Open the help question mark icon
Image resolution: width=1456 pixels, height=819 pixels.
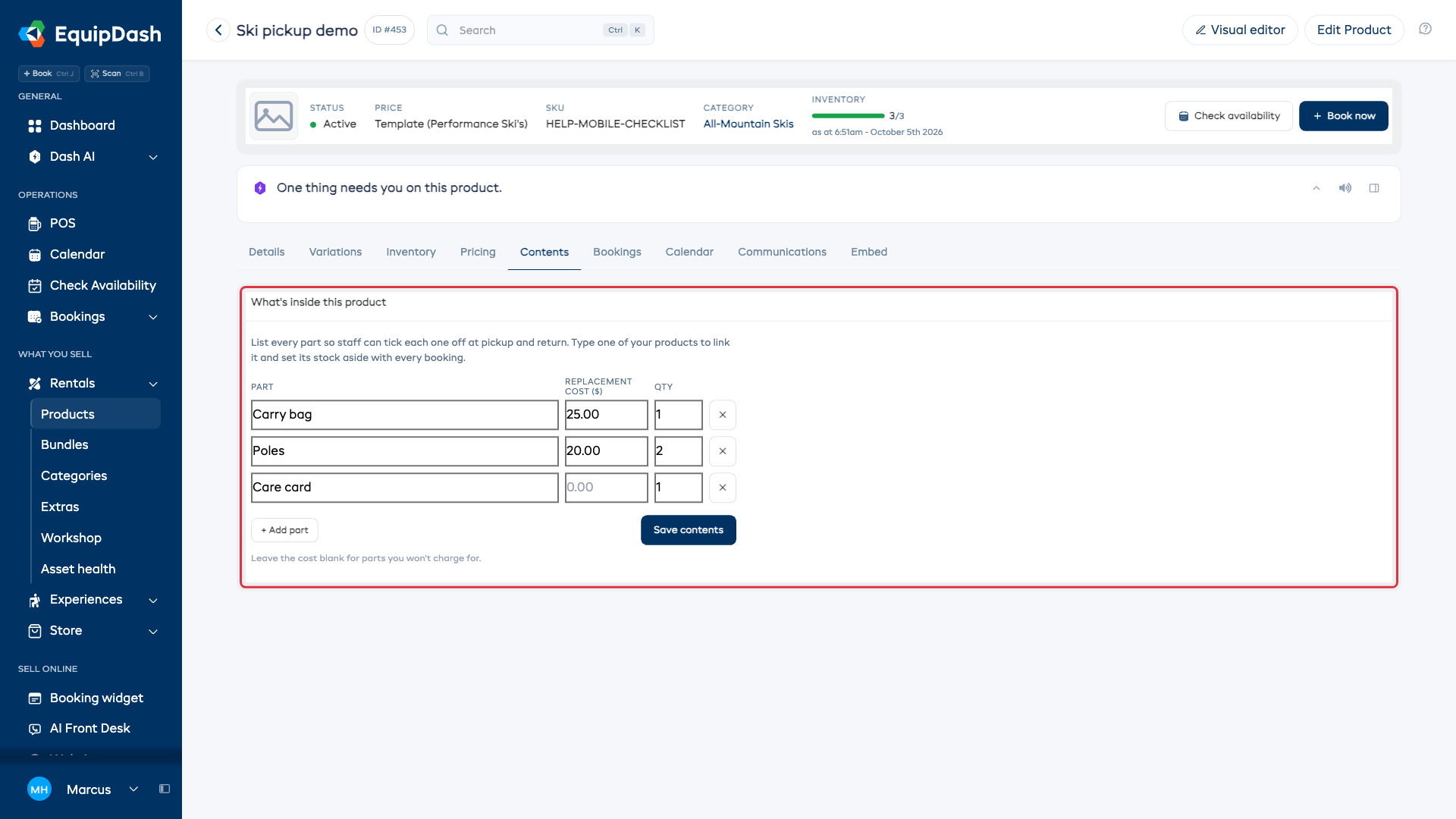[1425, 29]
